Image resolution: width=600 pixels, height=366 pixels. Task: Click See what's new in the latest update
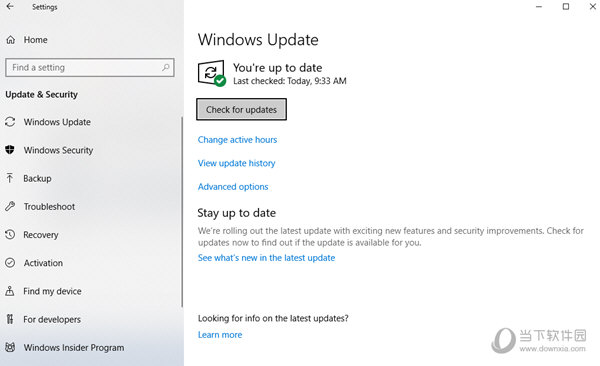click(x=266, y=258)
